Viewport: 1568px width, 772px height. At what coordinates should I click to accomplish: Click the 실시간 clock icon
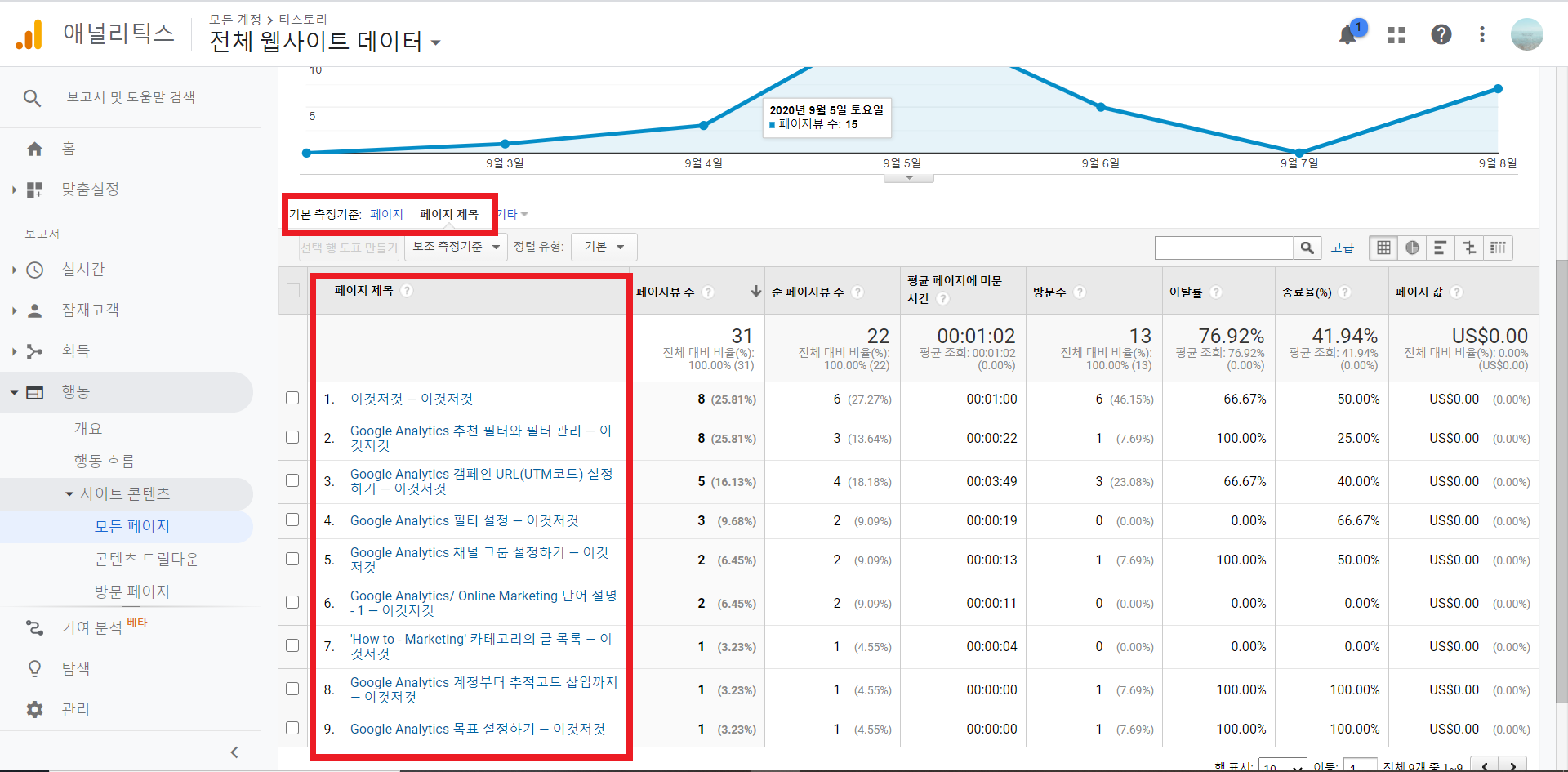coord(34,270)
